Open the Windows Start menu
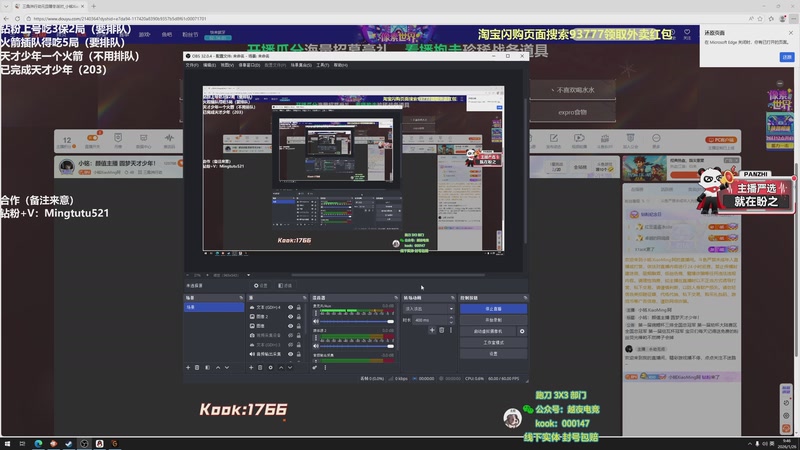The height and width of the screenshot is (450, 800). coord(7,444)
